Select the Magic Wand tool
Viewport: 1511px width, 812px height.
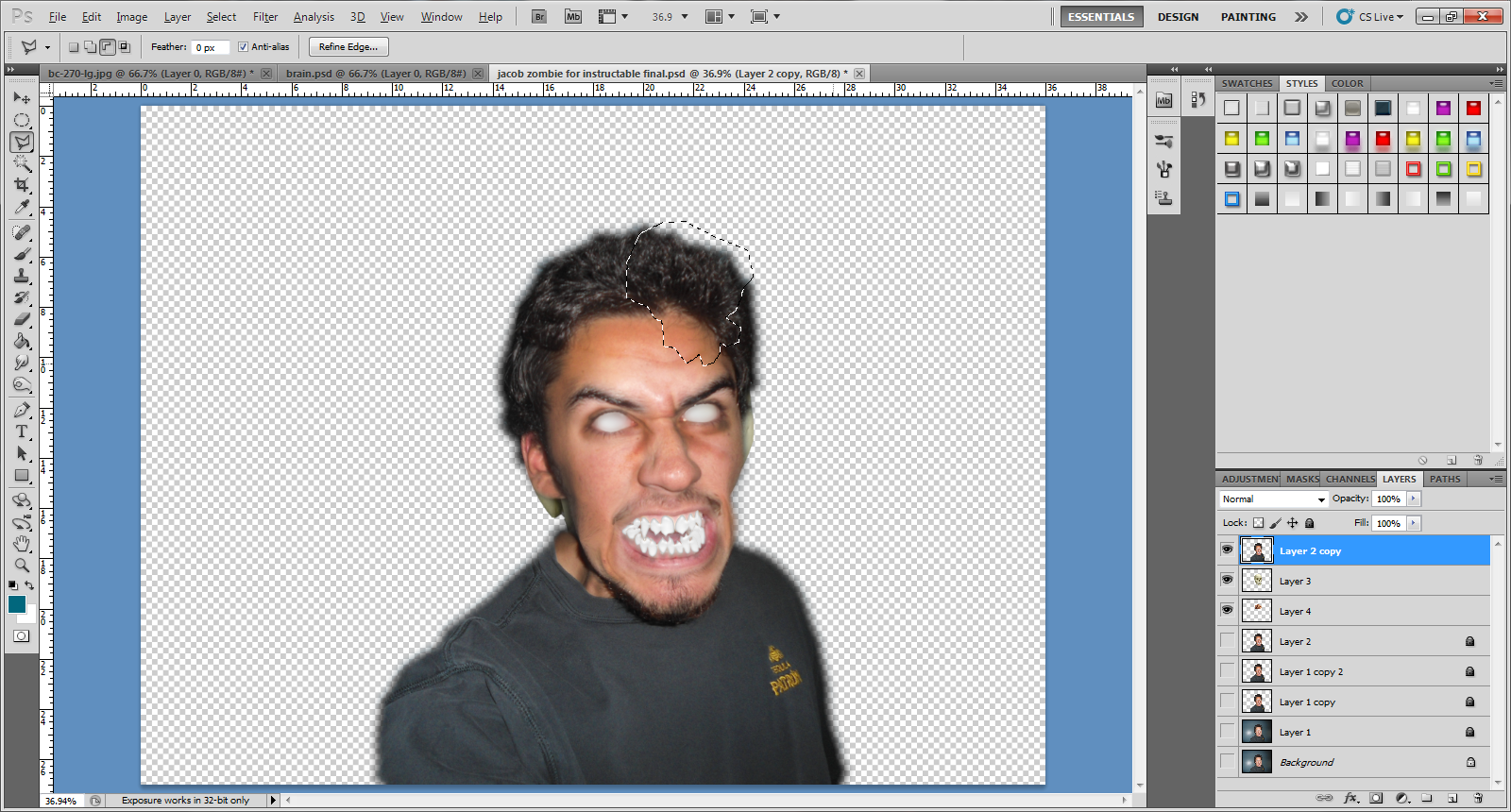pos(22,163)
